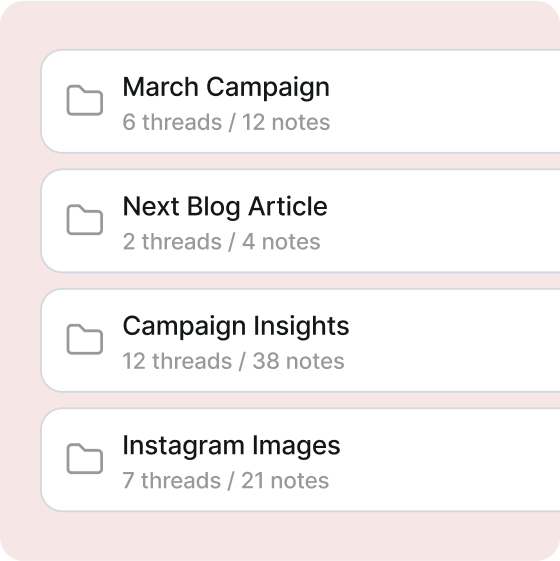Click the March Campaign folder icon
560x561 pixels.
[x=85, y=101]
